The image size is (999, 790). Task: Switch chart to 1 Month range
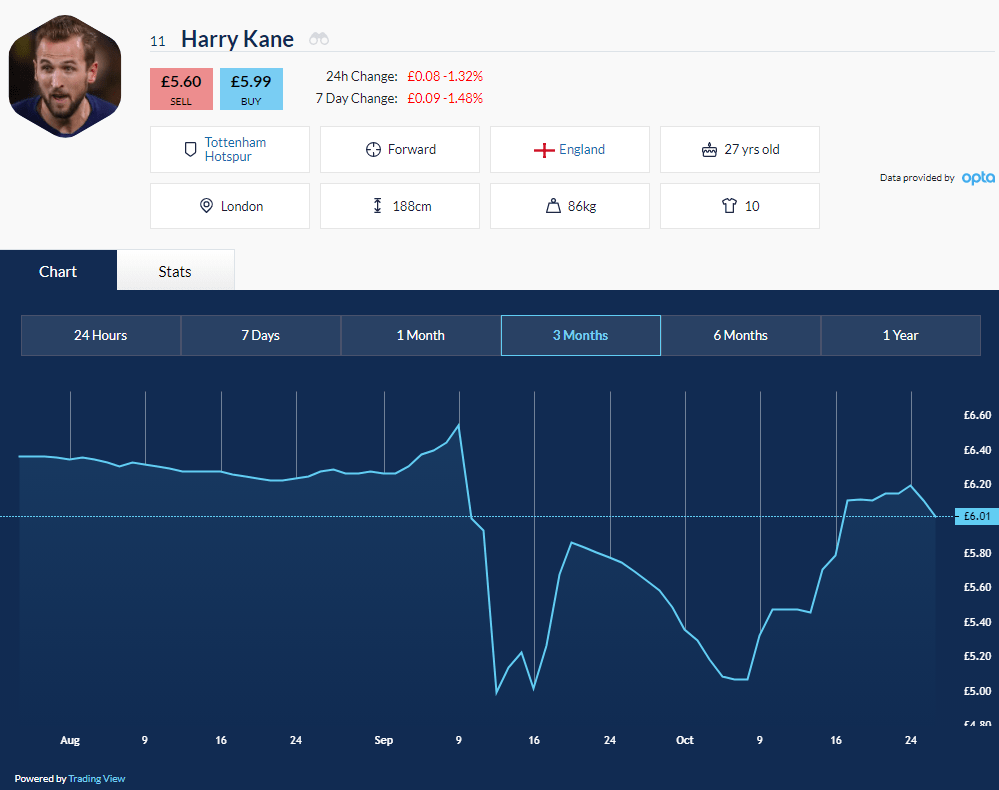pyautogui.click(x=420, y=335)
